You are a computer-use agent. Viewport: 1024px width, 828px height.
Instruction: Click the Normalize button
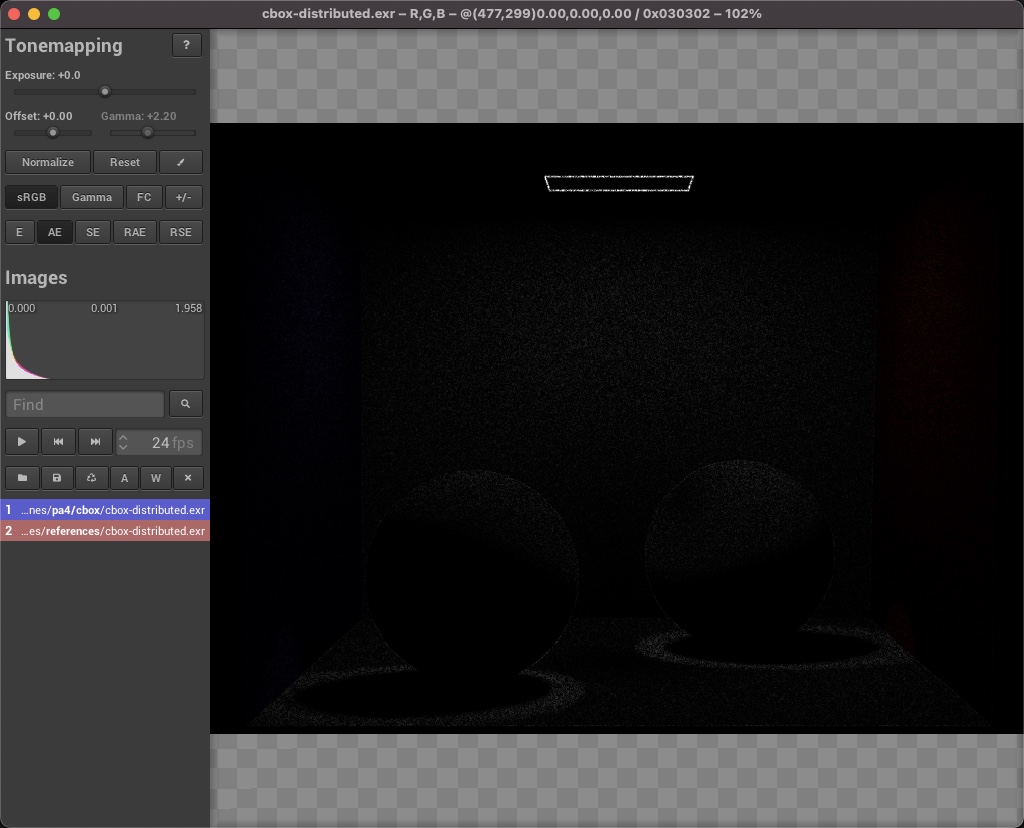click(x=48, y=162)
